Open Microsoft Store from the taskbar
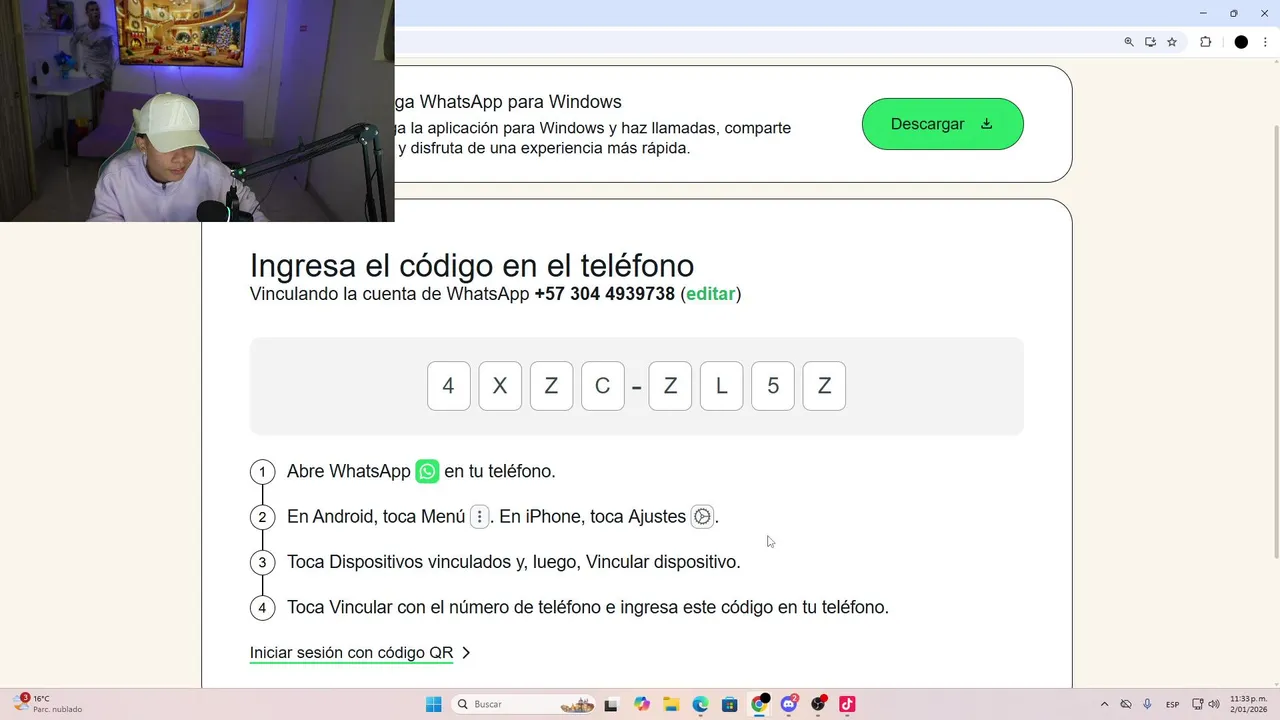This screenshot has height=720, width=1280. pos(730,704)
